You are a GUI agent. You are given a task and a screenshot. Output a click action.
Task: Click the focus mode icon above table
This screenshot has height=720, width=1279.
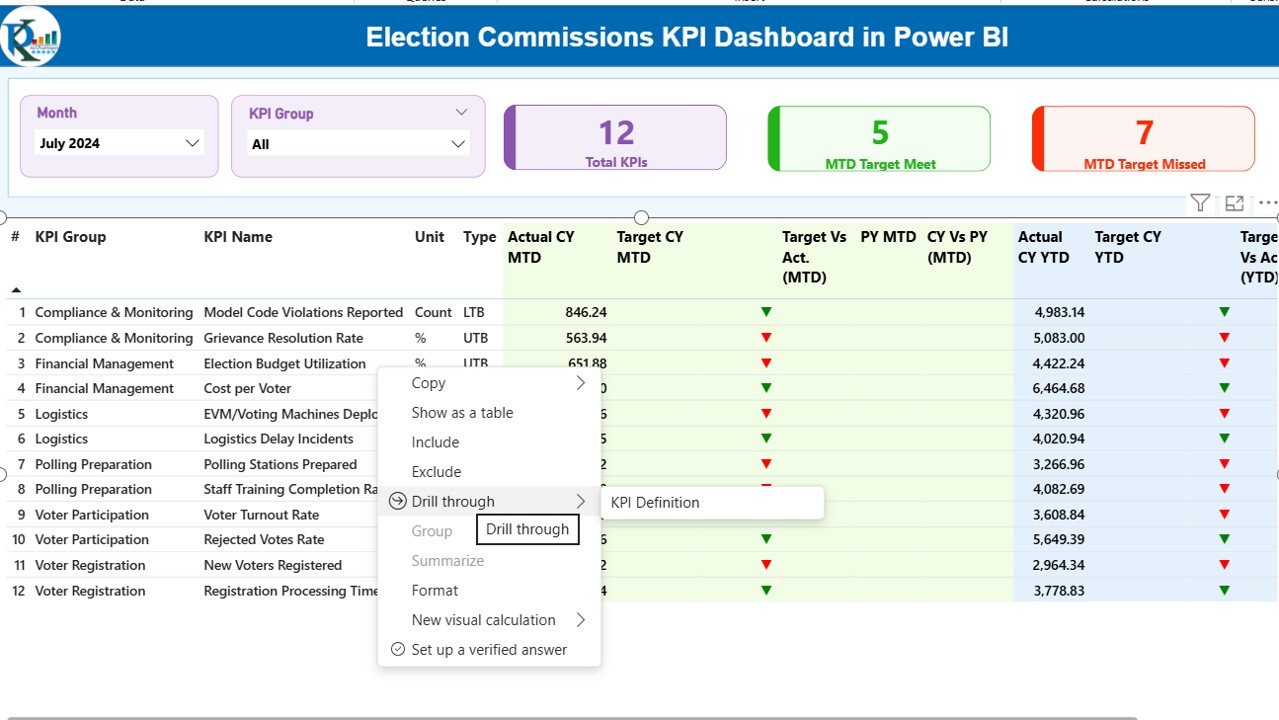1235,203
